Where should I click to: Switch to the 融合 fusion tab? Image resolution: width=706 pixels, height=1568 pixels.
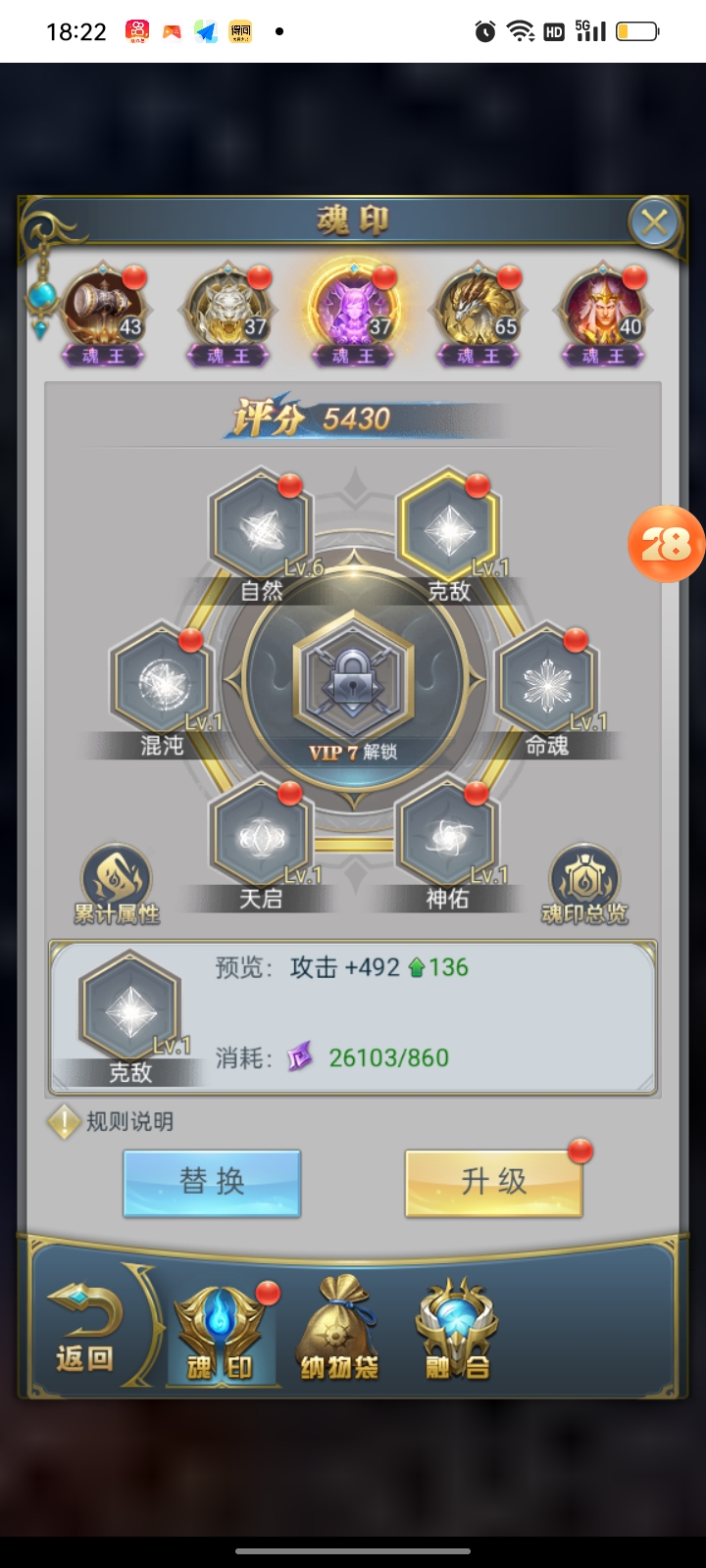(457, 1329)
